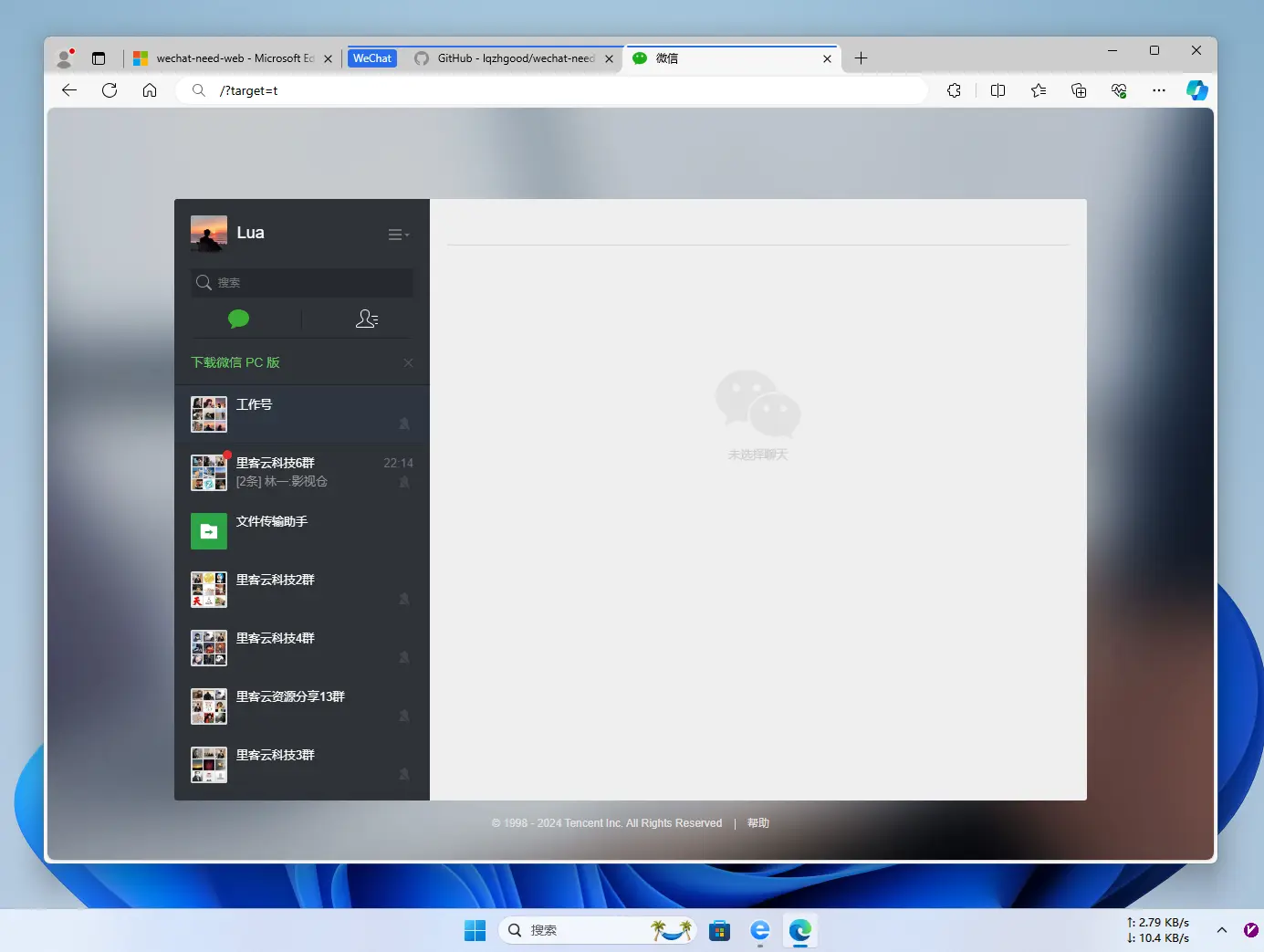Open Browser essentials heart icon
1264x952 pixels.
click(x=1119, y=90)
